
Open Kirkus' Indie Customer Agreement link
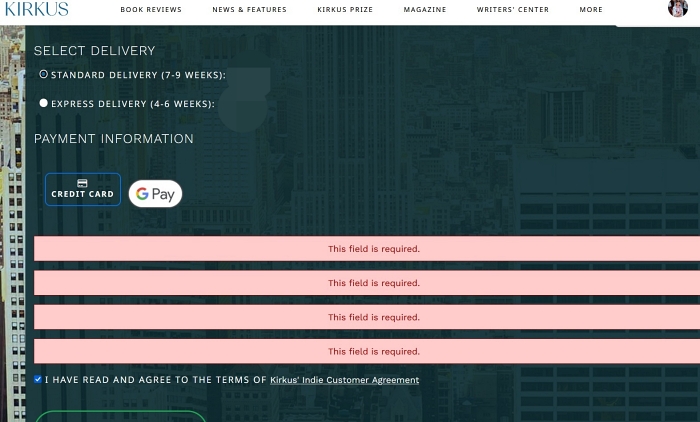(x=344, y=380)
